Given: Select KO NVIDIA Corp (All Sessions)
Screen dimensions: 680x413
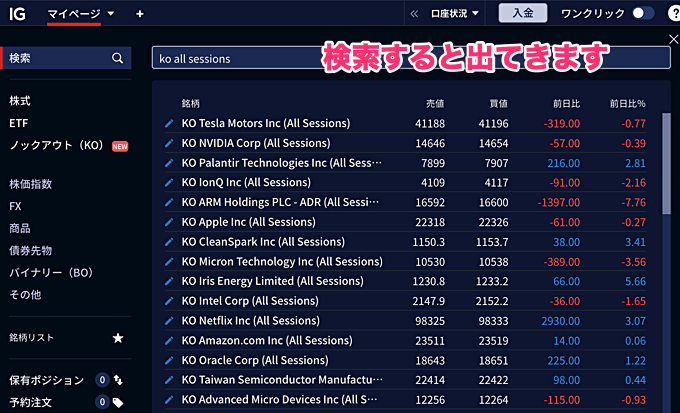Looking at the screenshot, I should [x=256, y=143].
